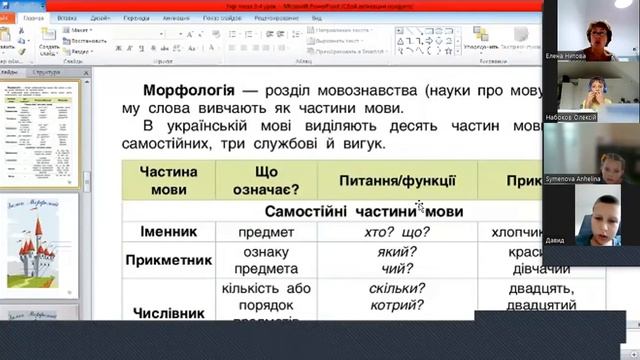The width and height of the screenshot is (640, 360).
Task: Click the Symenova Anhelina video tile
Action: 591,153
